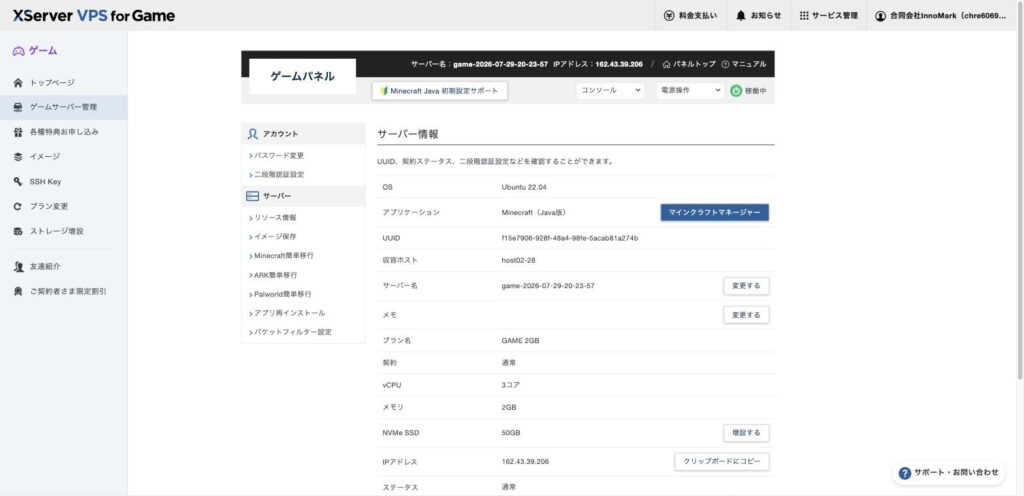Screen dimensions: 1024x496
Task: Click the icon for ご契約者さま限定割引
Action: (x=18, y=292)
